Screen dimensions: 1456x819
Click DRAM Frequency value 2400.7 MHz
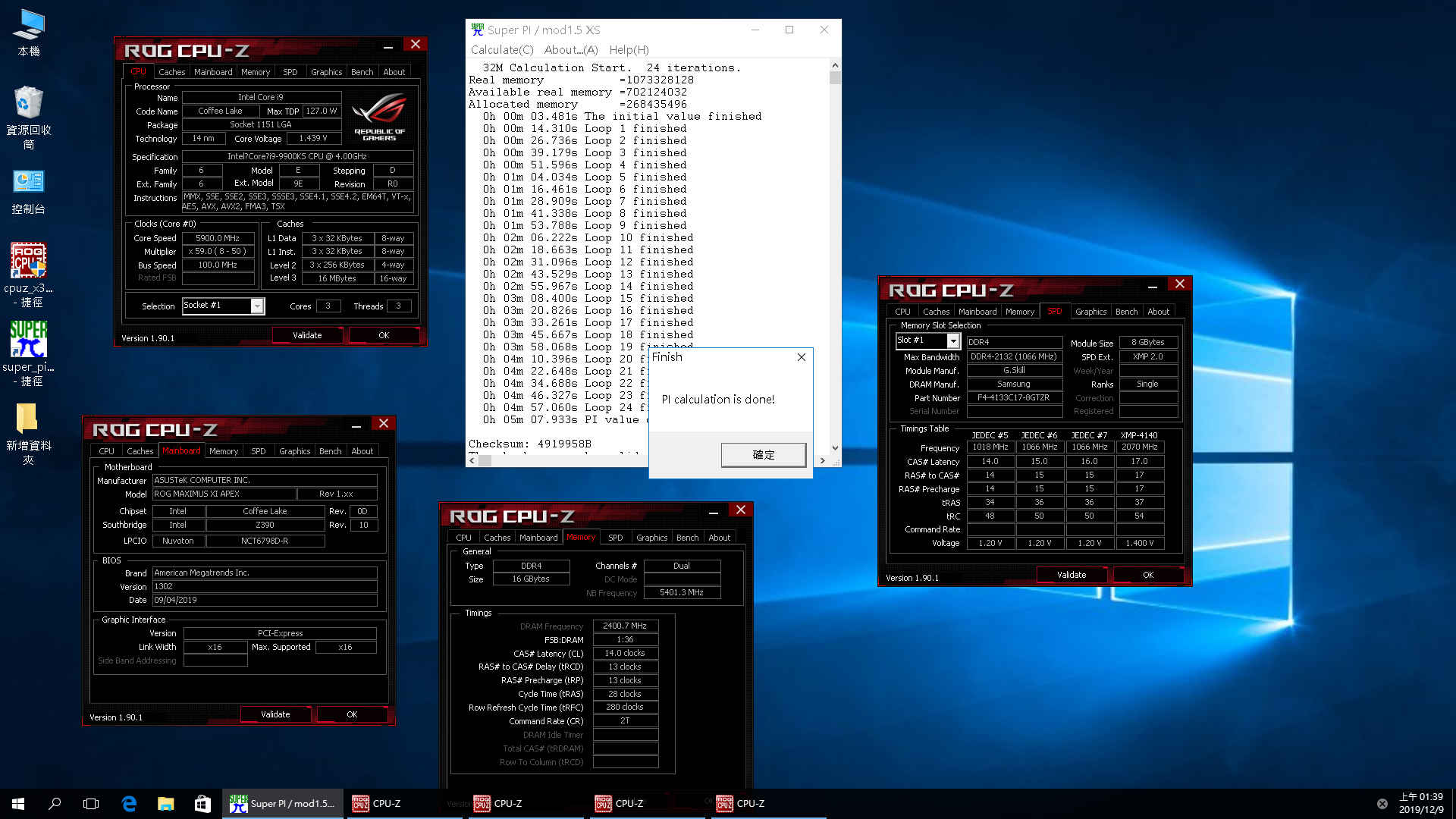click(625, 626)
